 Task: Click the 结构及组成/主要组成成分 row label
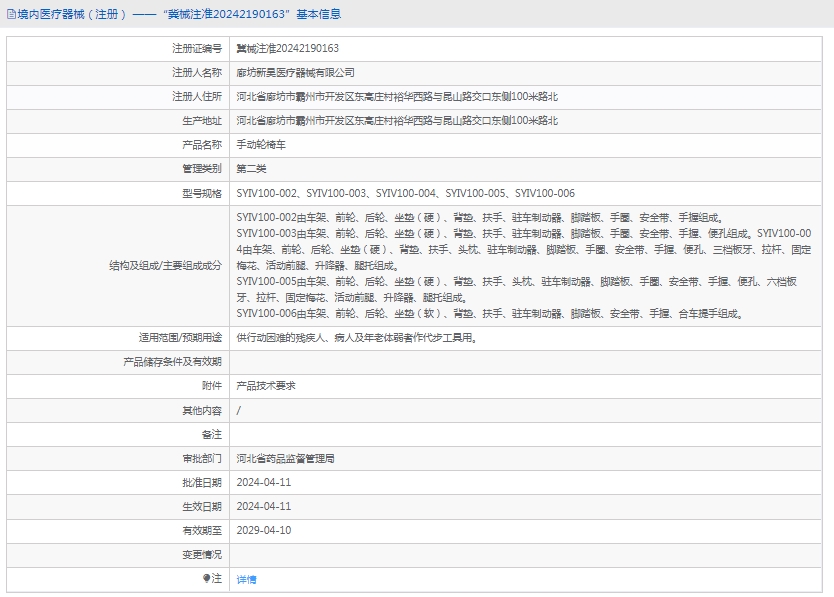[x=165, y=265]
